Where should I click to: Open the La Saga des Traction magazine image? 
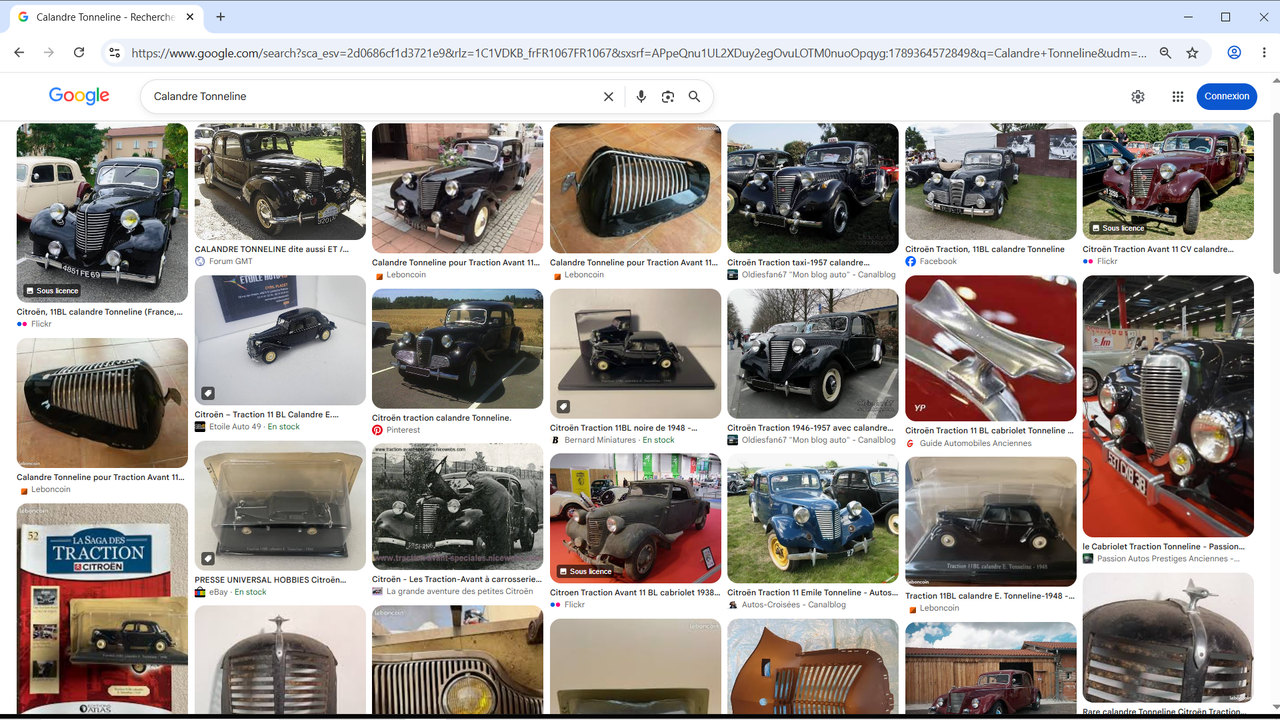click(x=102, y=611)
